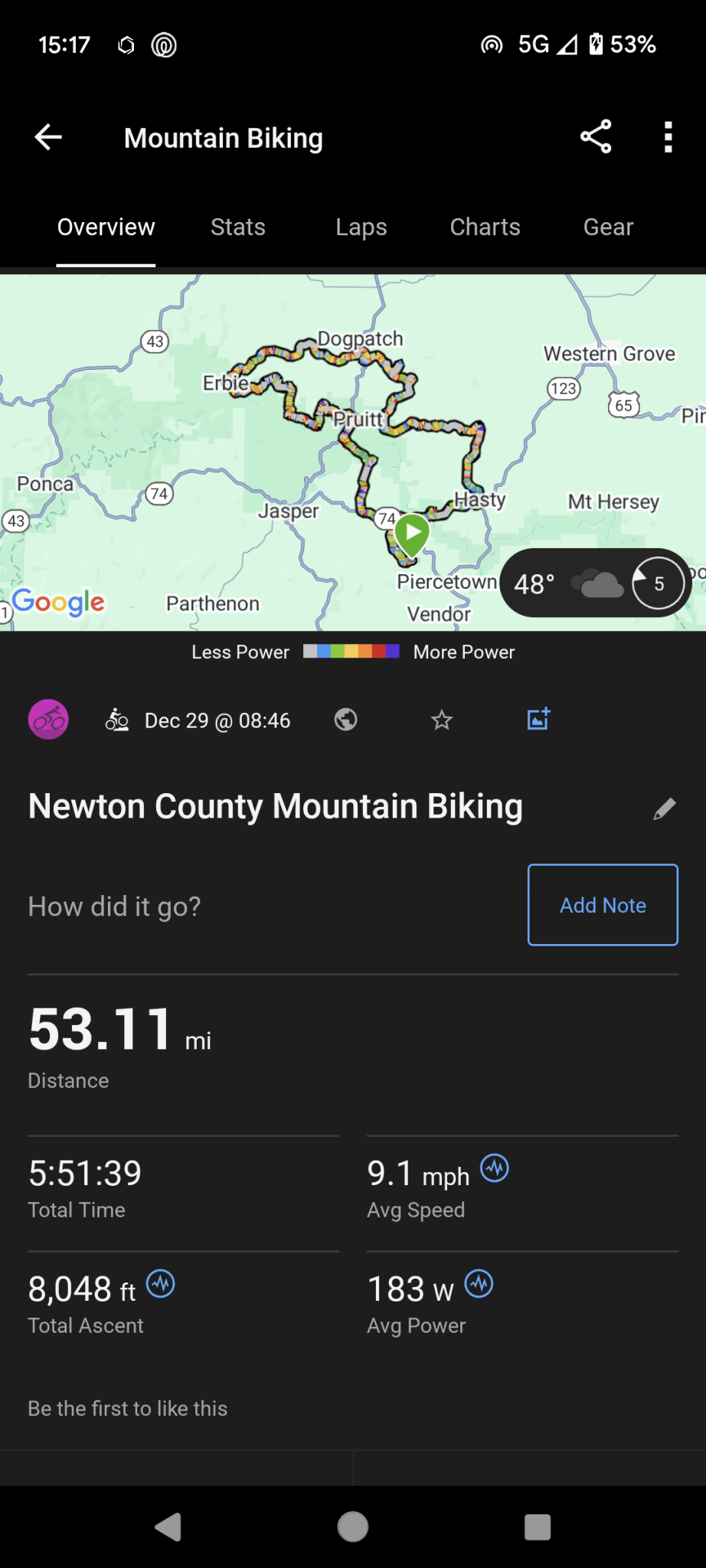Screen dimensions: 706x1568
Task: Change activity type via cyclist icon
Action: click(117, 720)
